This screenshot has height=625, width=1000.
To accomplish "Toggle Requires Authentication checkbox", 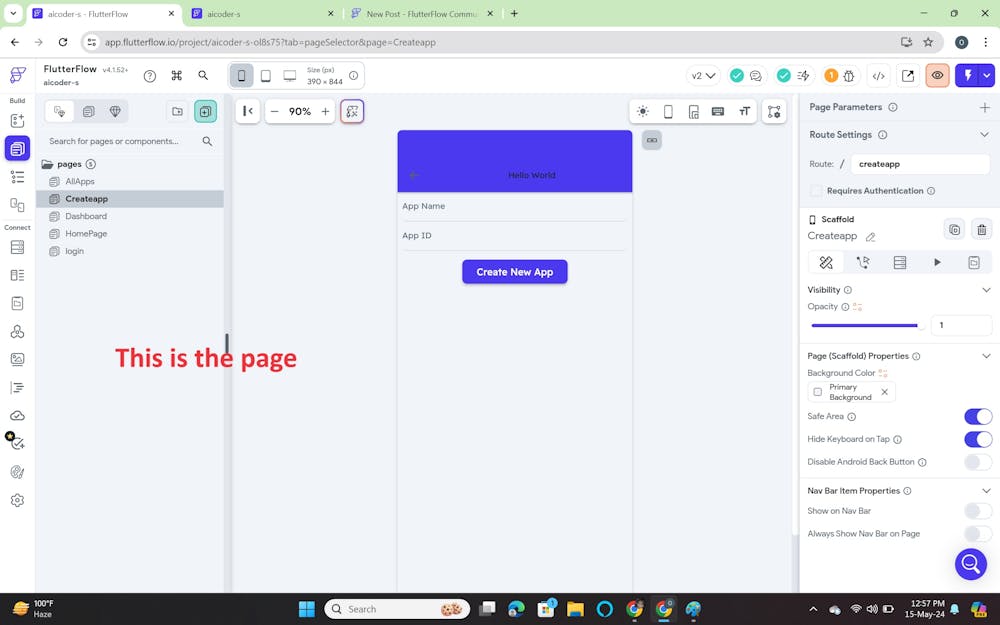I will point(816,191).
